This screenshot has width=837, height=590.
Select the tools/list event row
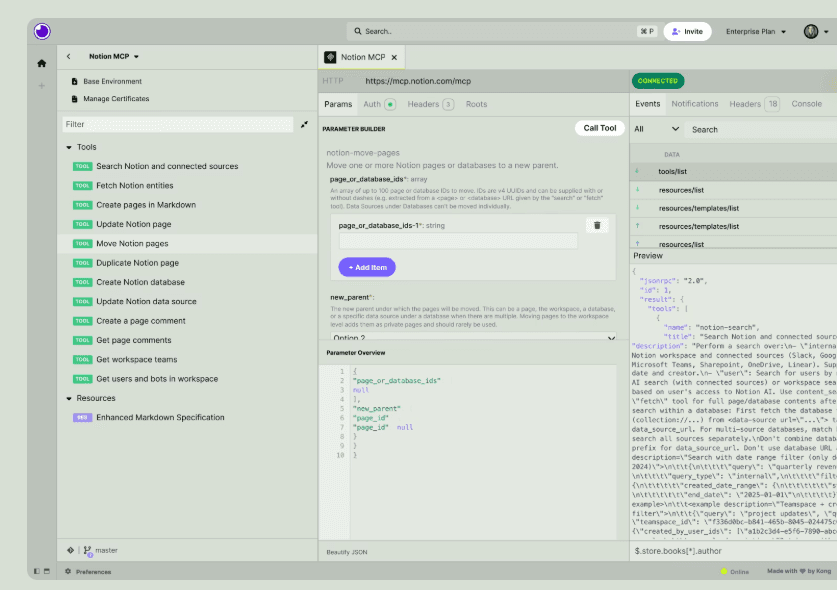point(734,171)
